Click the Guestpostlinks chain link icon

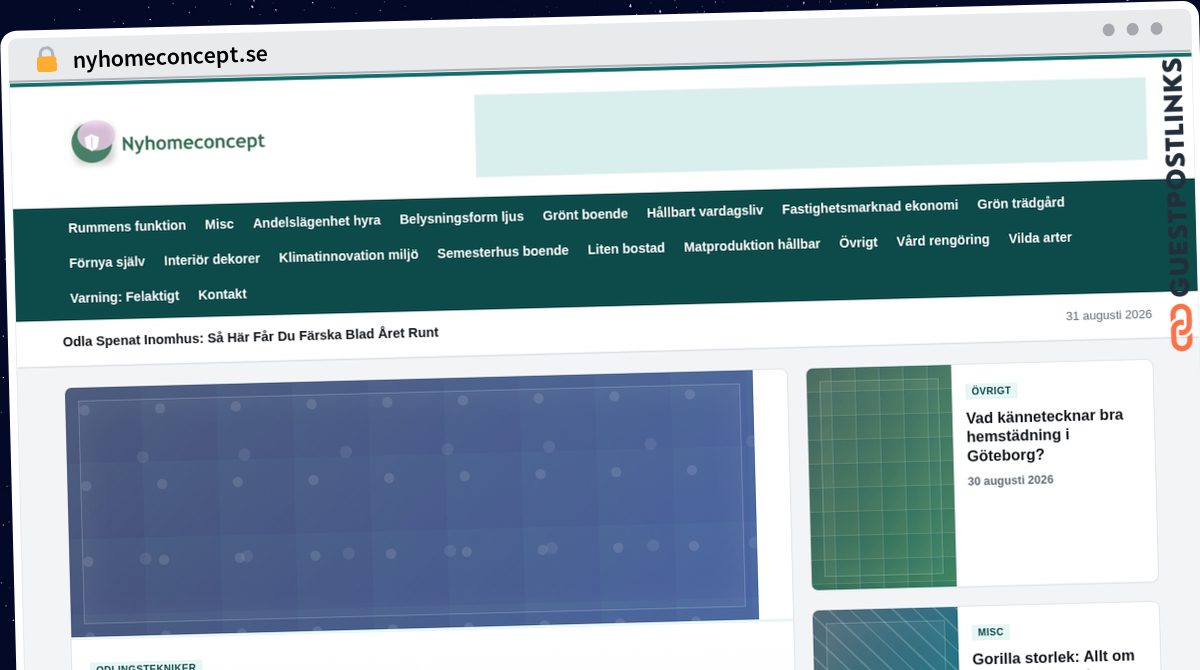pyautogui.click(x=1181, y=327)
